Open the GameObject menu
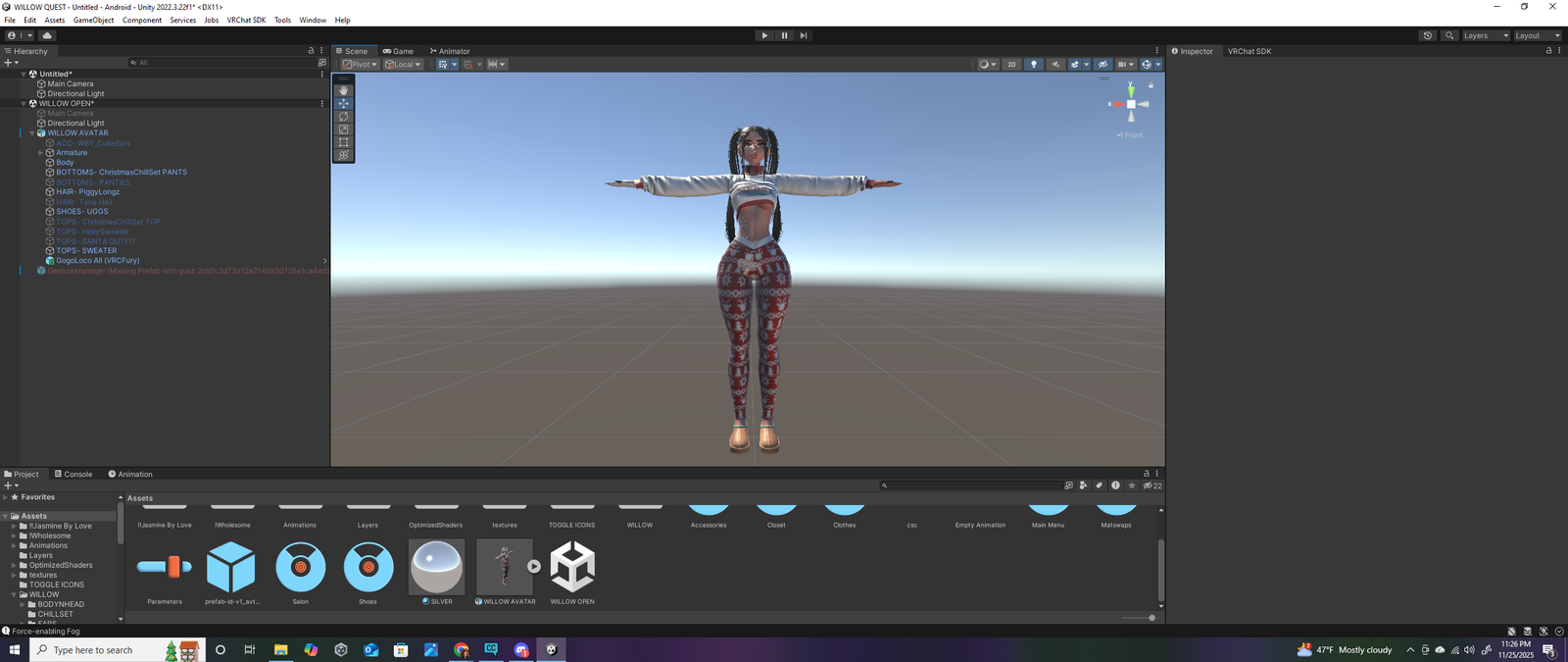The image size is (1568, 662). click(93, 20)
